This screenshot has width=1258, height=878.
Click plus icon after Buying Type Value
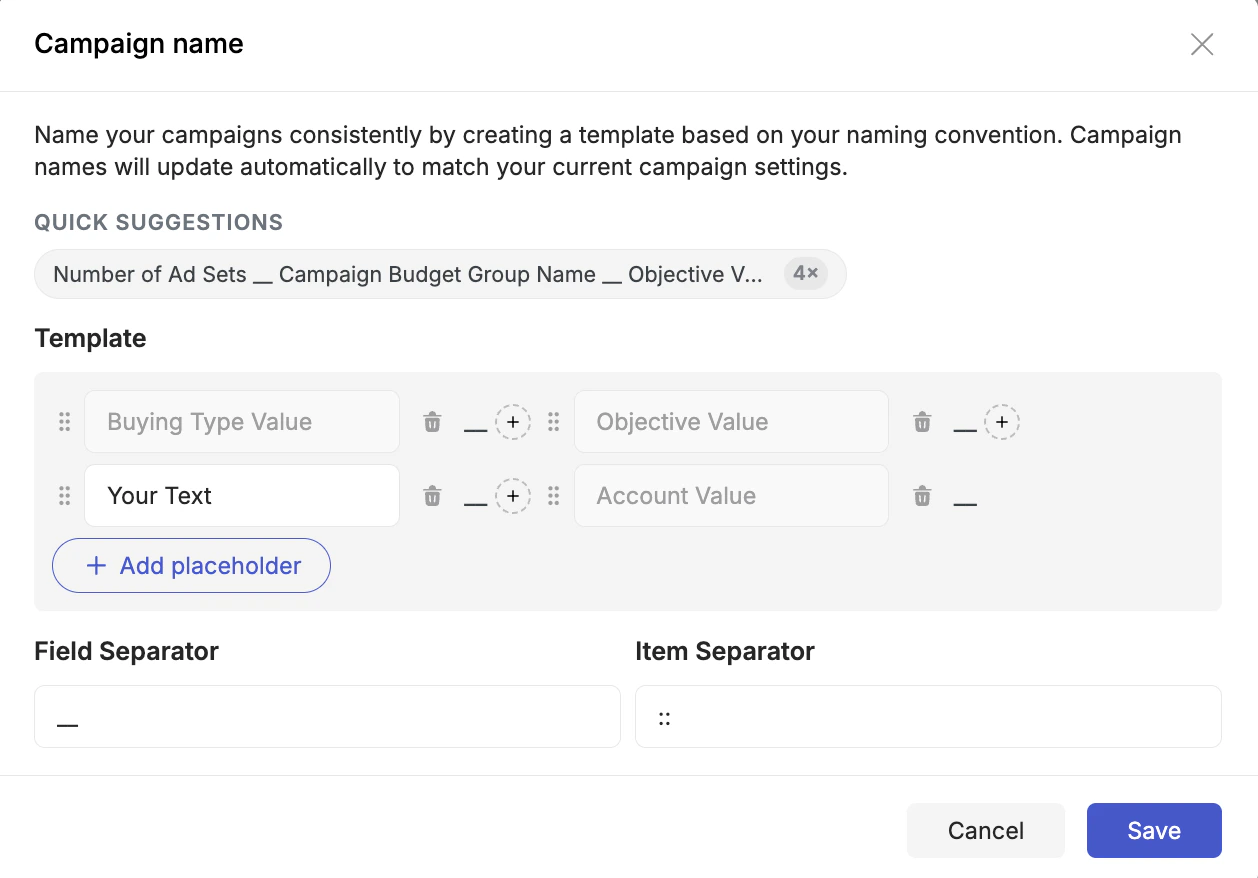[x=513, y=422]
